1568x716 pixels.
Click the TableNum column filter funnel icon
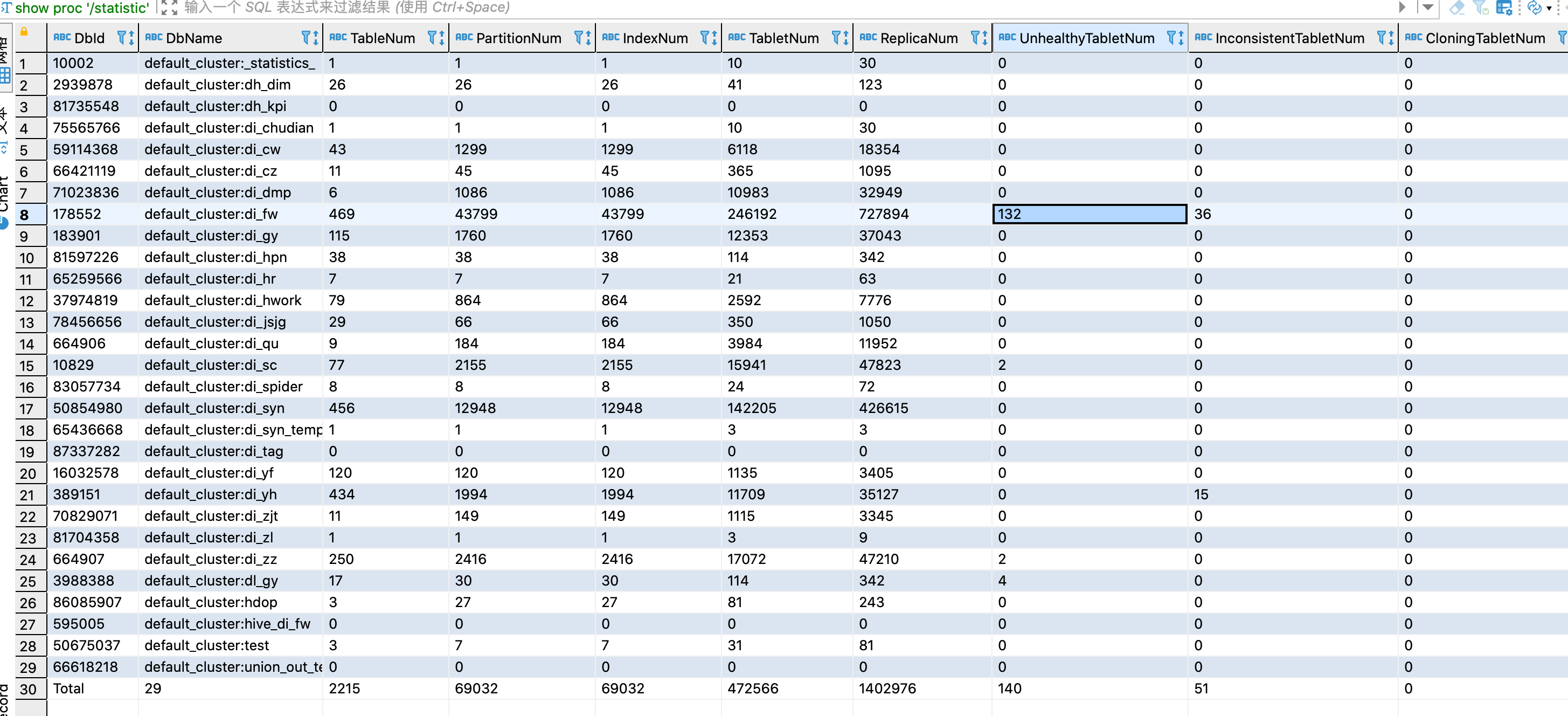point(433,38)
